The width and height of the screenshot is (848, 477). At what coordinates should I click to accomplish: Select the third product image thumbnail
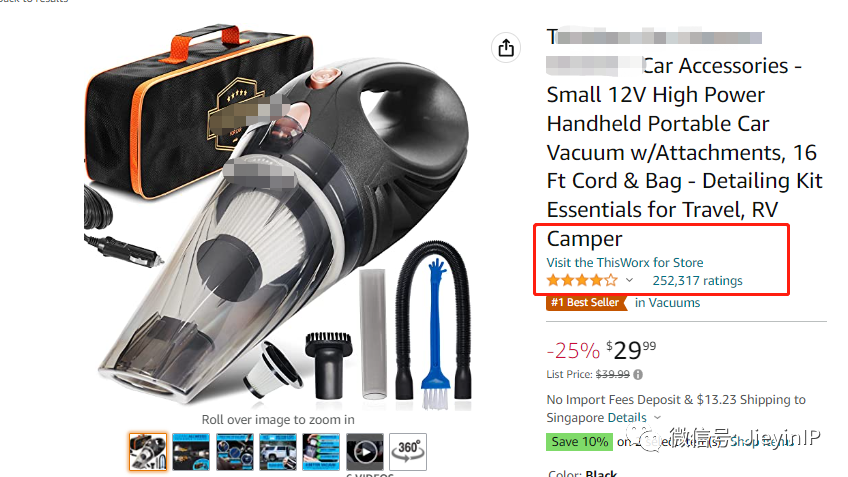(x=235, y=452)
